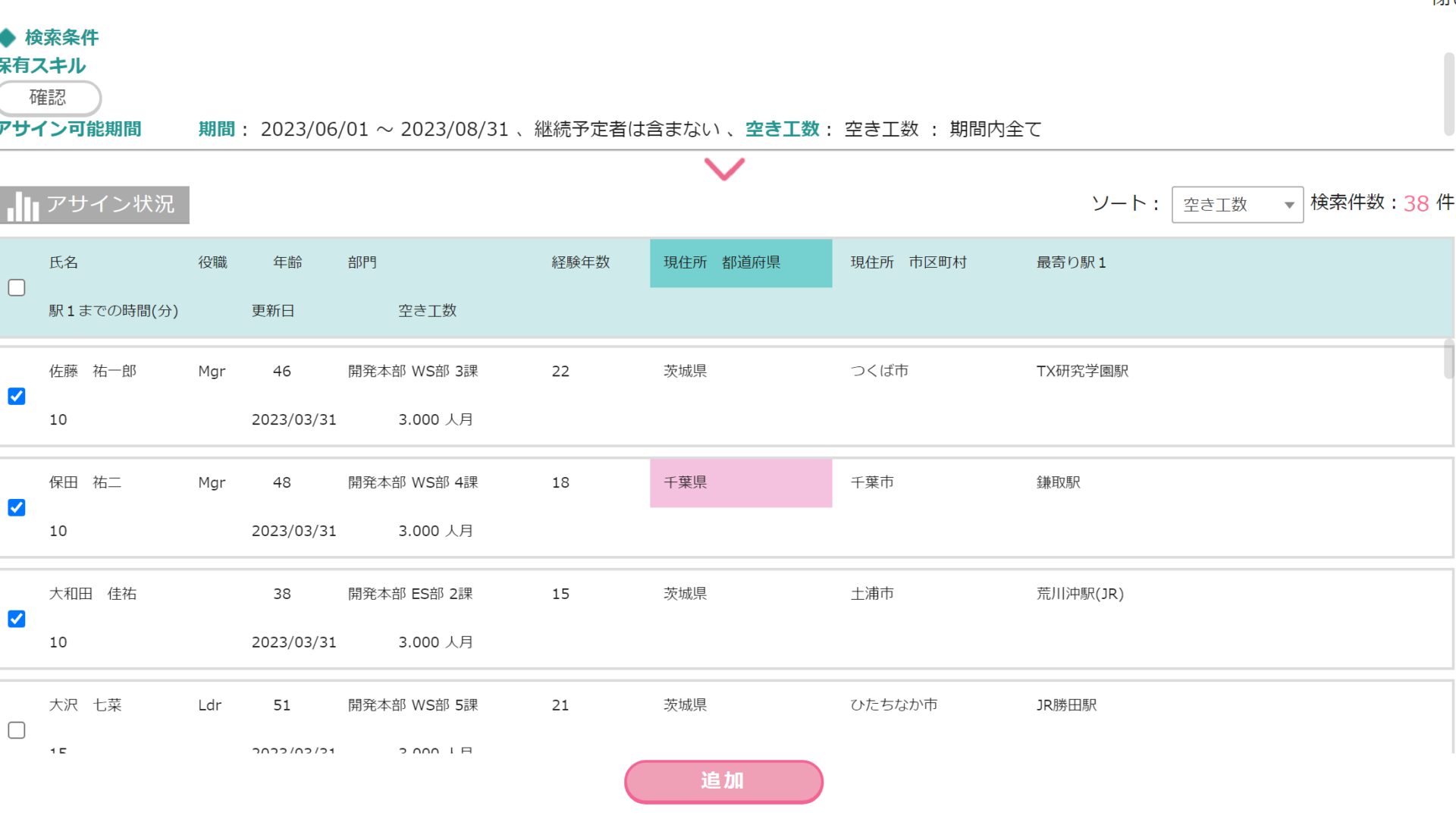Image resolution: width=1456 pixels, height=819 pixels.
Task: Click the 経験年数 column header
Action: click(x=580, y=262)
